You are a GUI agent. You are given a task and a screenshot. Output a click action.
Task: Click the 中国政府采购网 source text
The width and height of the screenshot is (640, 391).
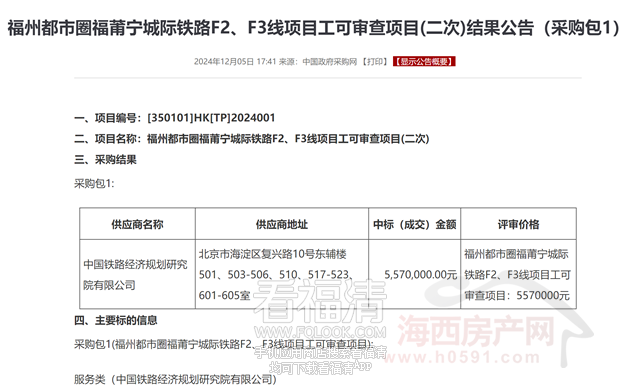coord(329,62)
